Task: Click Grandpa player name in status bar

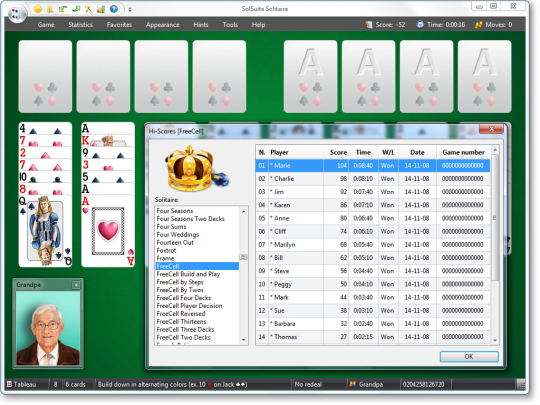Action: click(371, 384)
